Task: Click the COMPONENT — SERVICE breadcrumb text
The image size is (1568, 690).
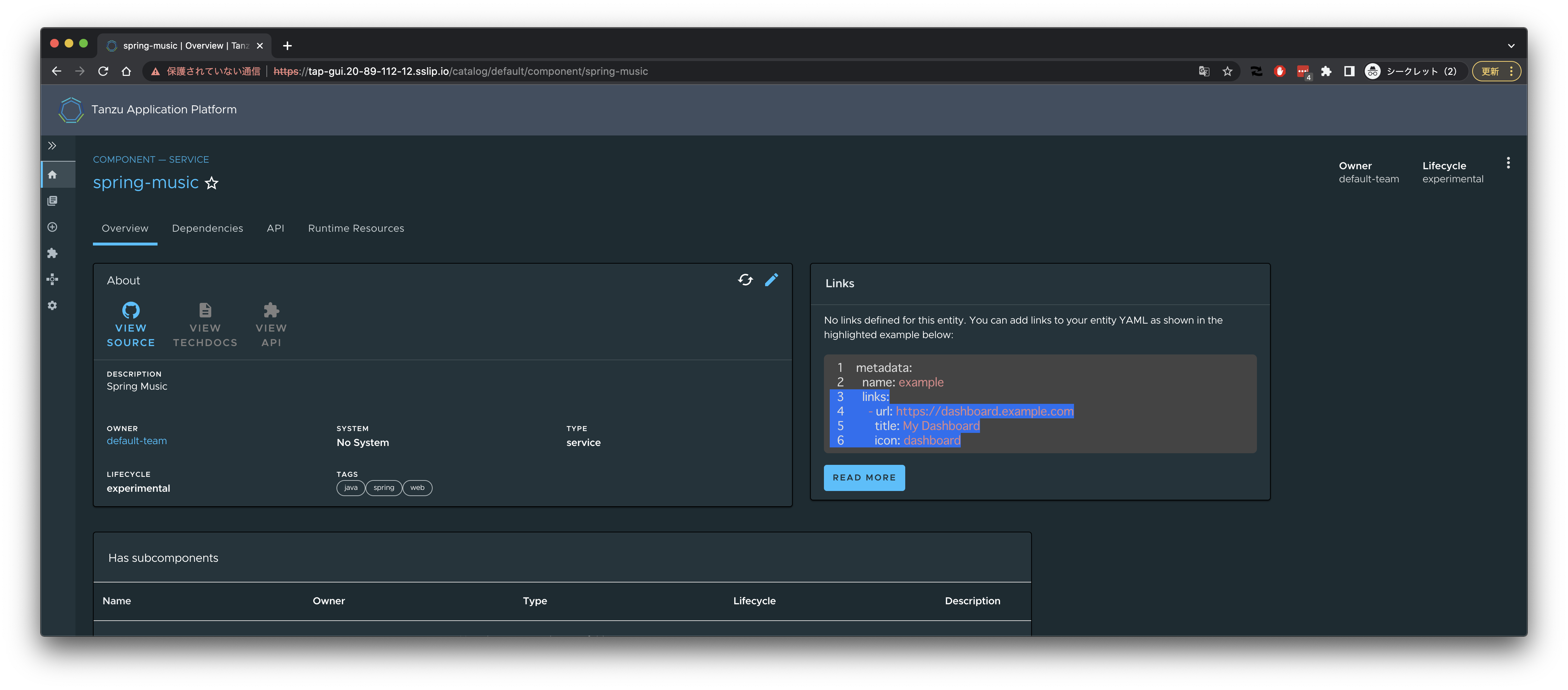Action: click(151, 159)
